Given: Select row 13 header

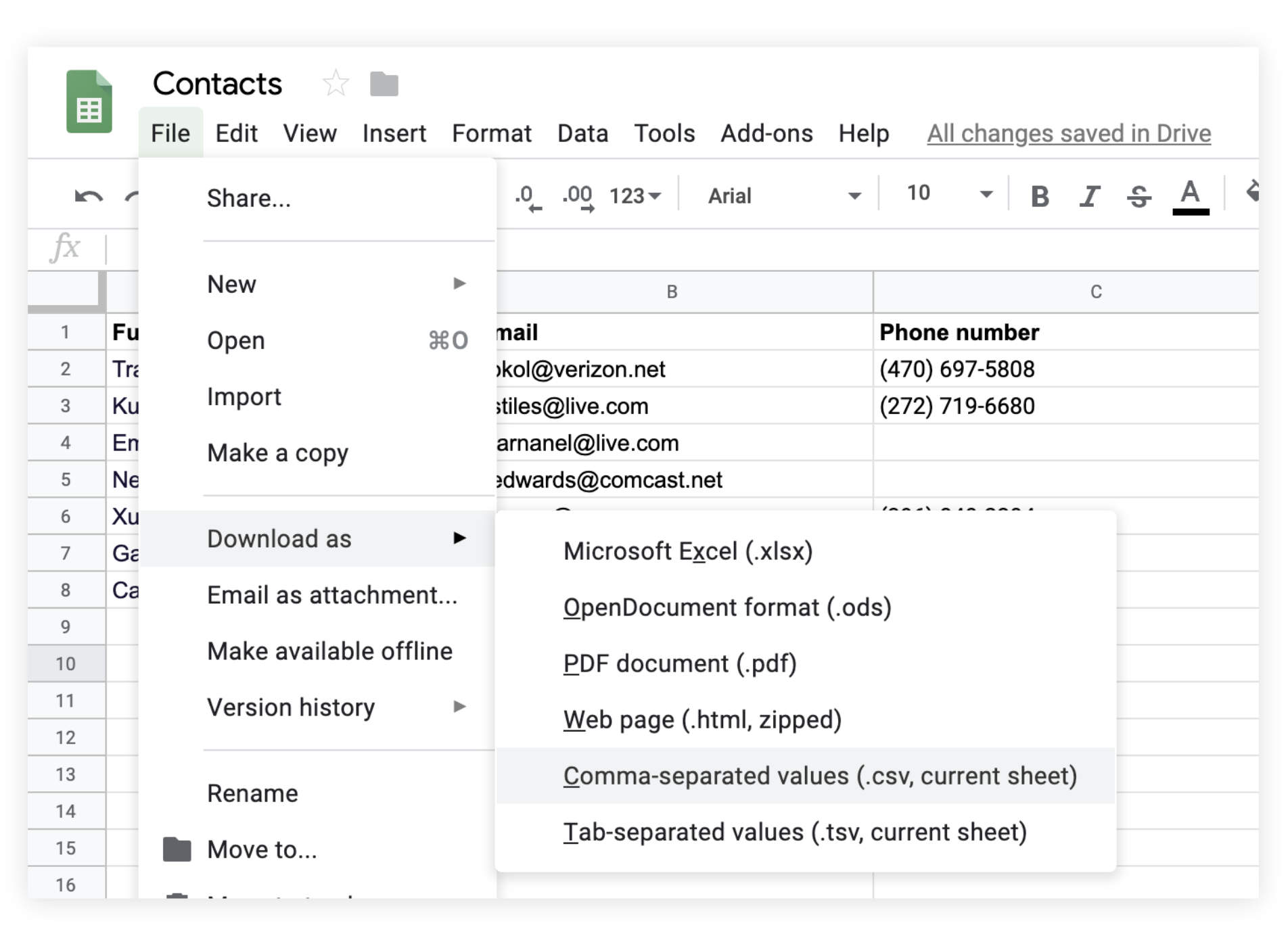Looking at the screenshot, I should tap(66, 774).
